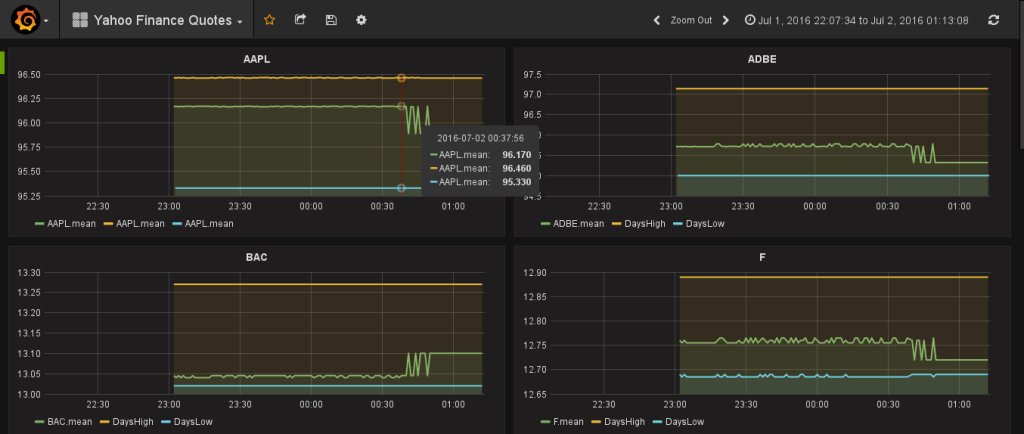Viewport: 1024px width, 434px height.
Task: Click the 12.90 axis label in F panel
Action: [535, 272]
